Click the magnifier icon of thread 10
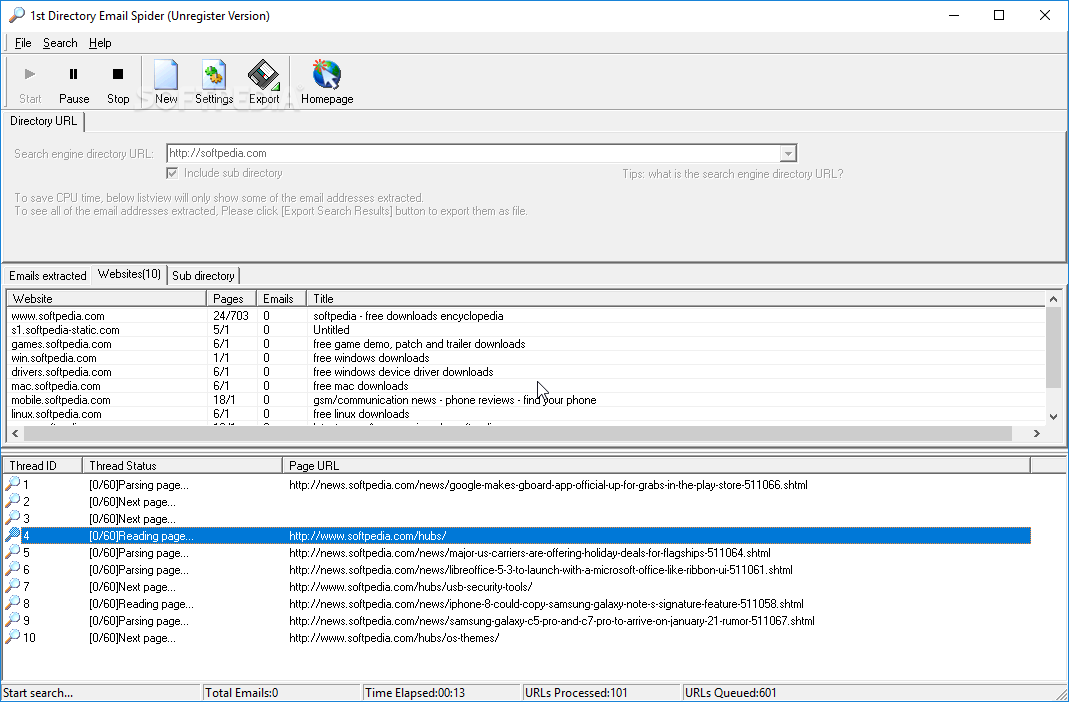This screenshot has height=702, width=1069. click(x=12, y=637)
